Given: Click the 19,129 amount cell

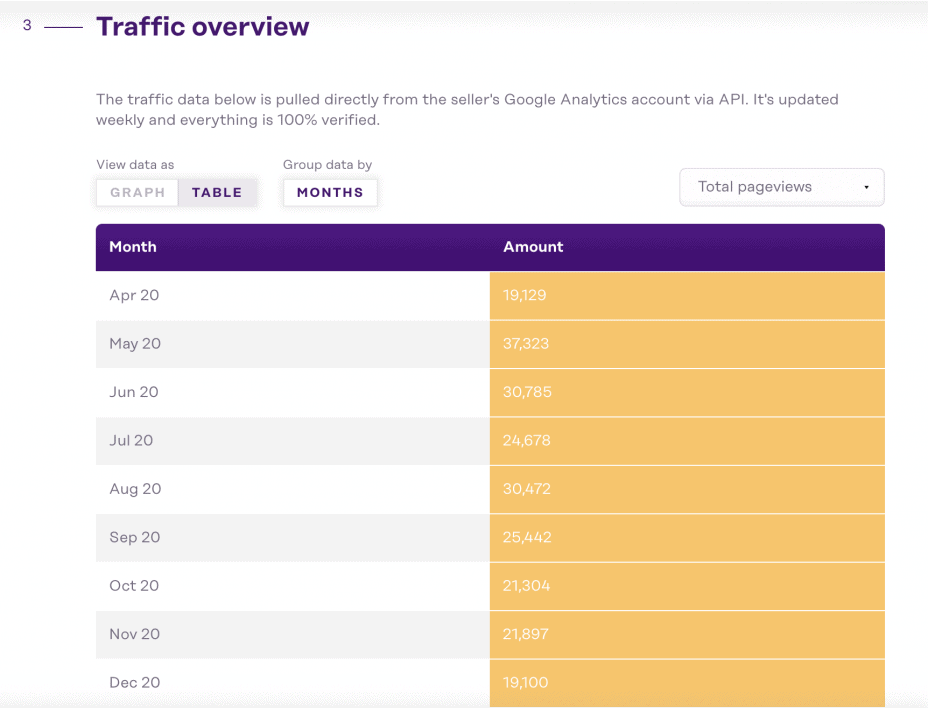Looking at the screenshot, I should click(526, 295).
